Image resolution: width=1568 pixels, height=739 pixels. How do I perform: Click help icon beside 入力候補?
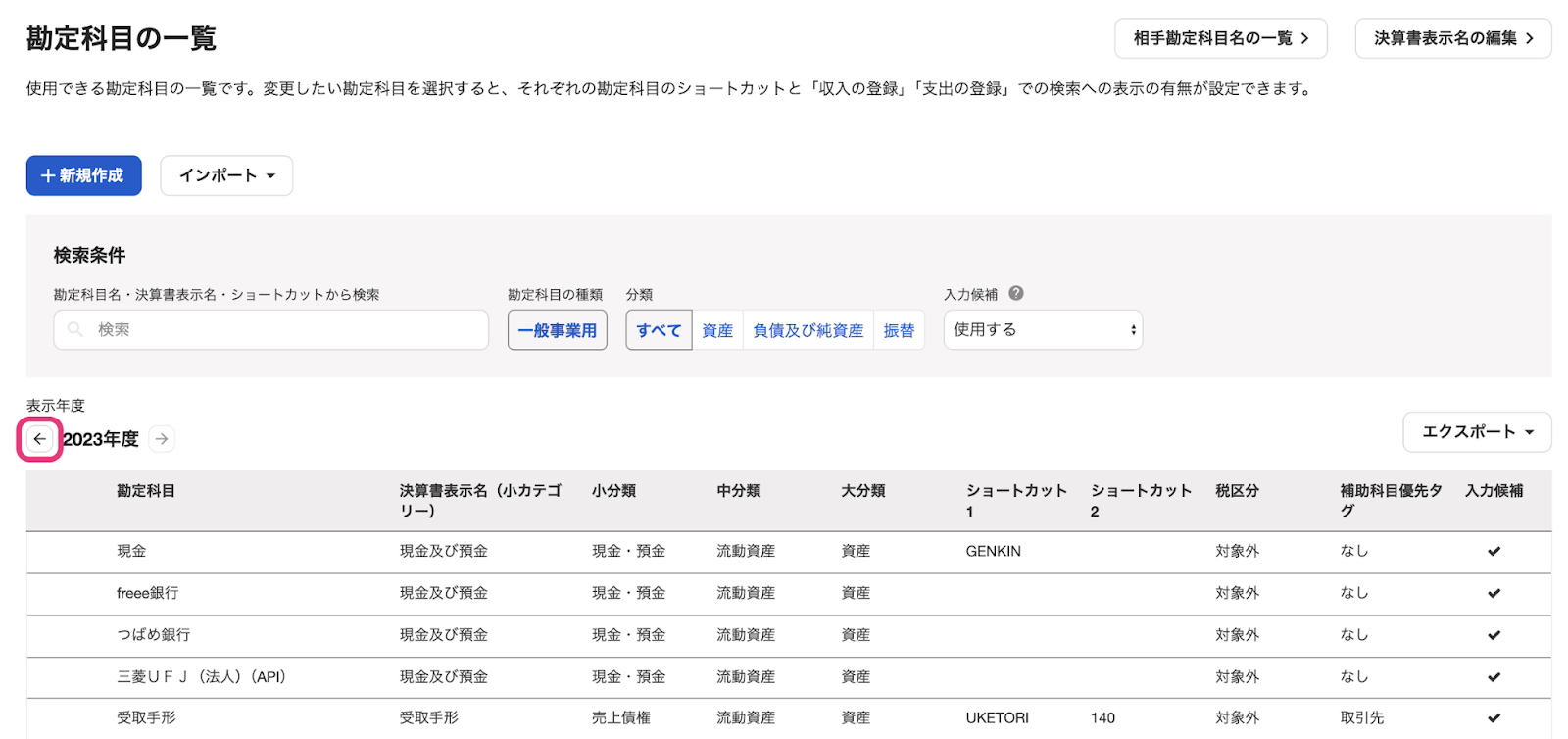coord(1016,293)
